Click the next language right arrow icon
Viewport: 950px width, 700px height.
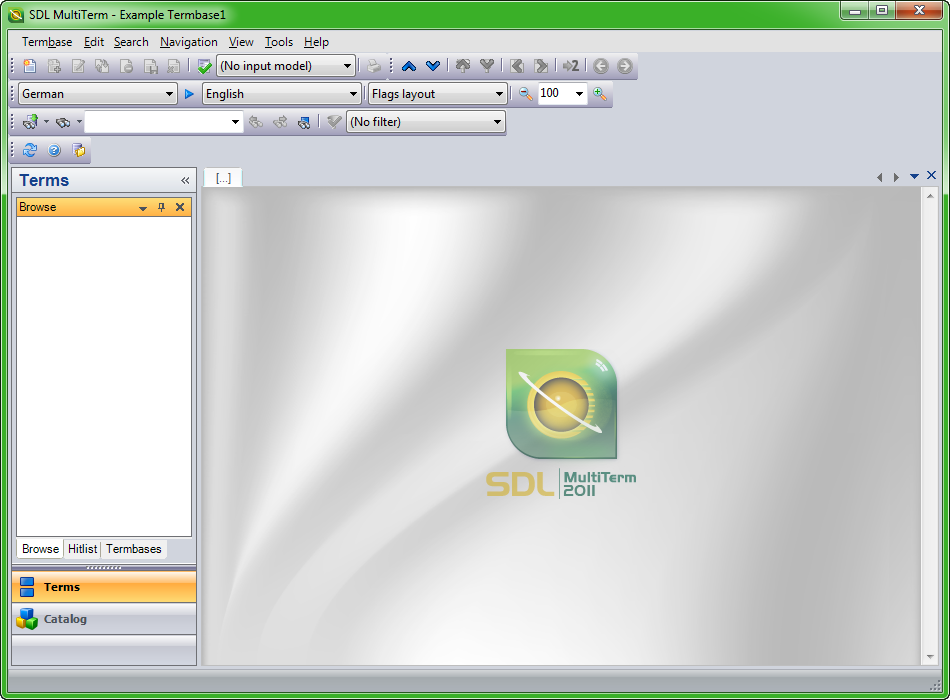540,65
